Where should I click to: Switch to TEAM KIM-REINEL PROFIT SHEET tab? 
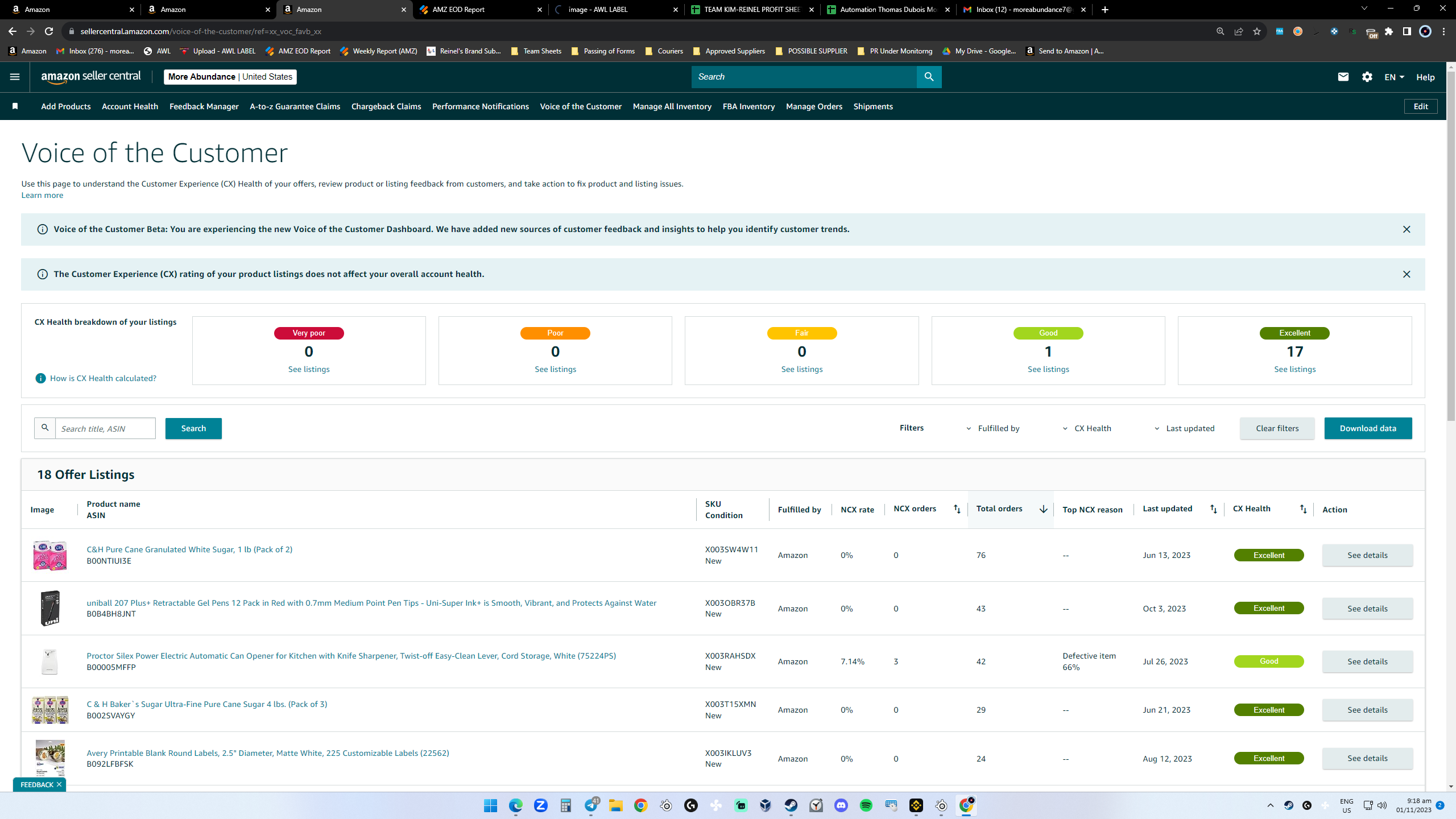click(x=752, y=10)
